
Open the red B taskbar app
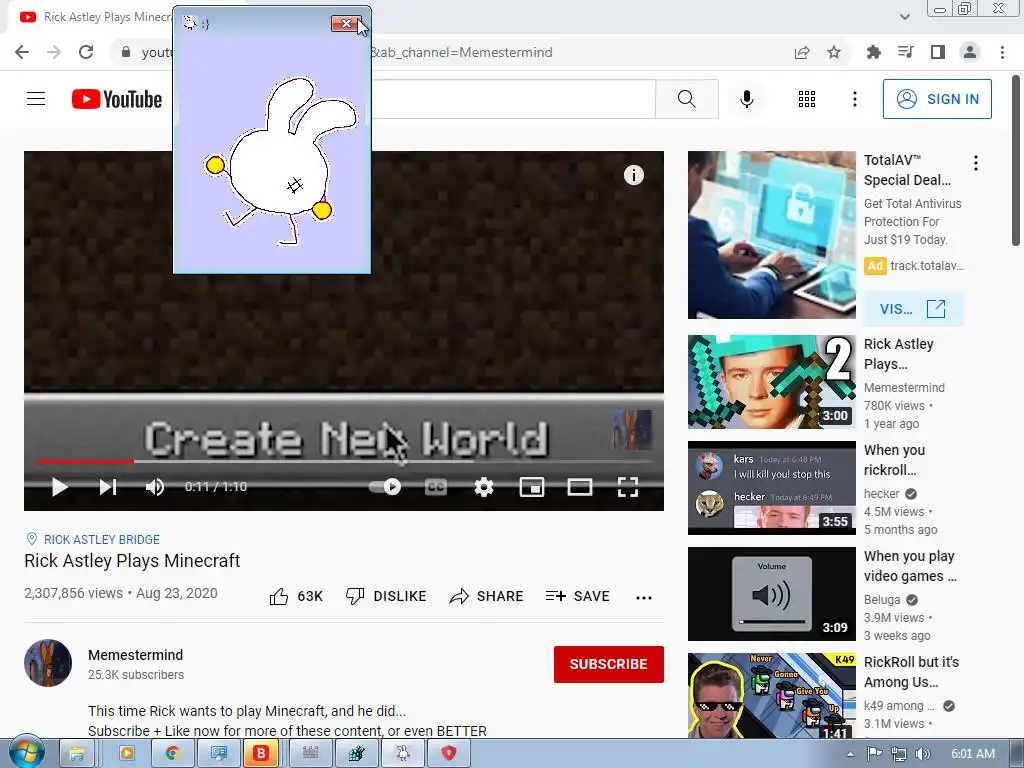tap(261, 754)
